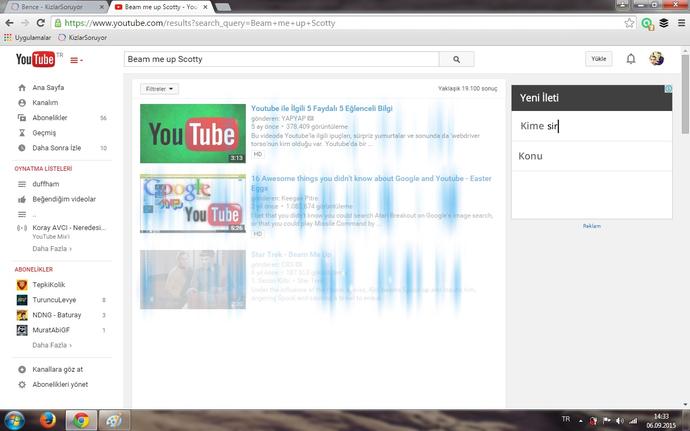
Task: Open the MuratAbiGF channel avatar
Action: (22, 330)
